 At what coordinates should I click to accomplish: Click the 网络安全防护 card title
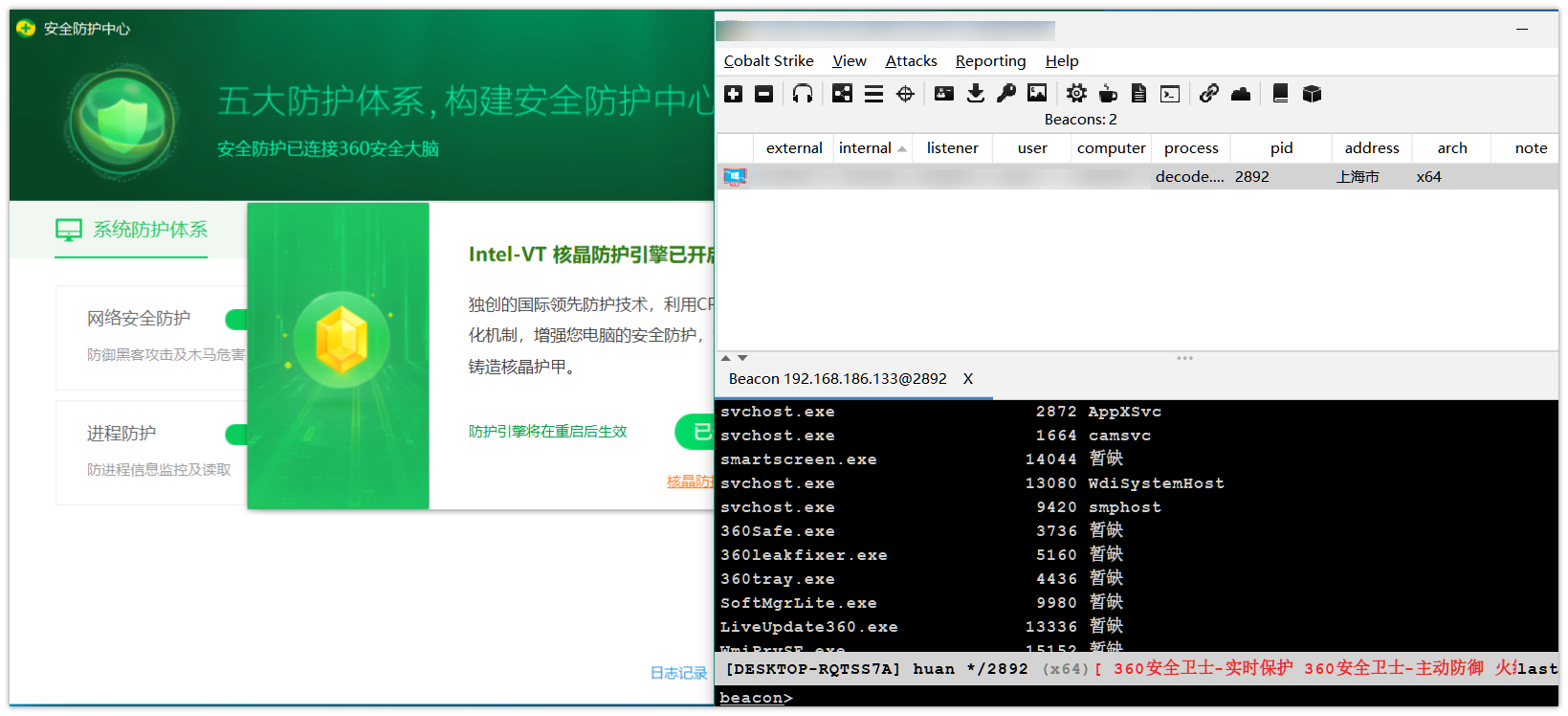(x=139, y=319)
